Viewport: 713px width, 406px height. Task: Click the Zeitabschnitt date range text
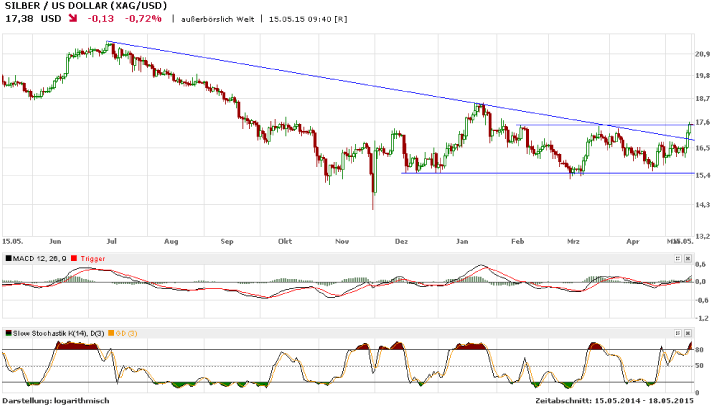click(615, 400)
